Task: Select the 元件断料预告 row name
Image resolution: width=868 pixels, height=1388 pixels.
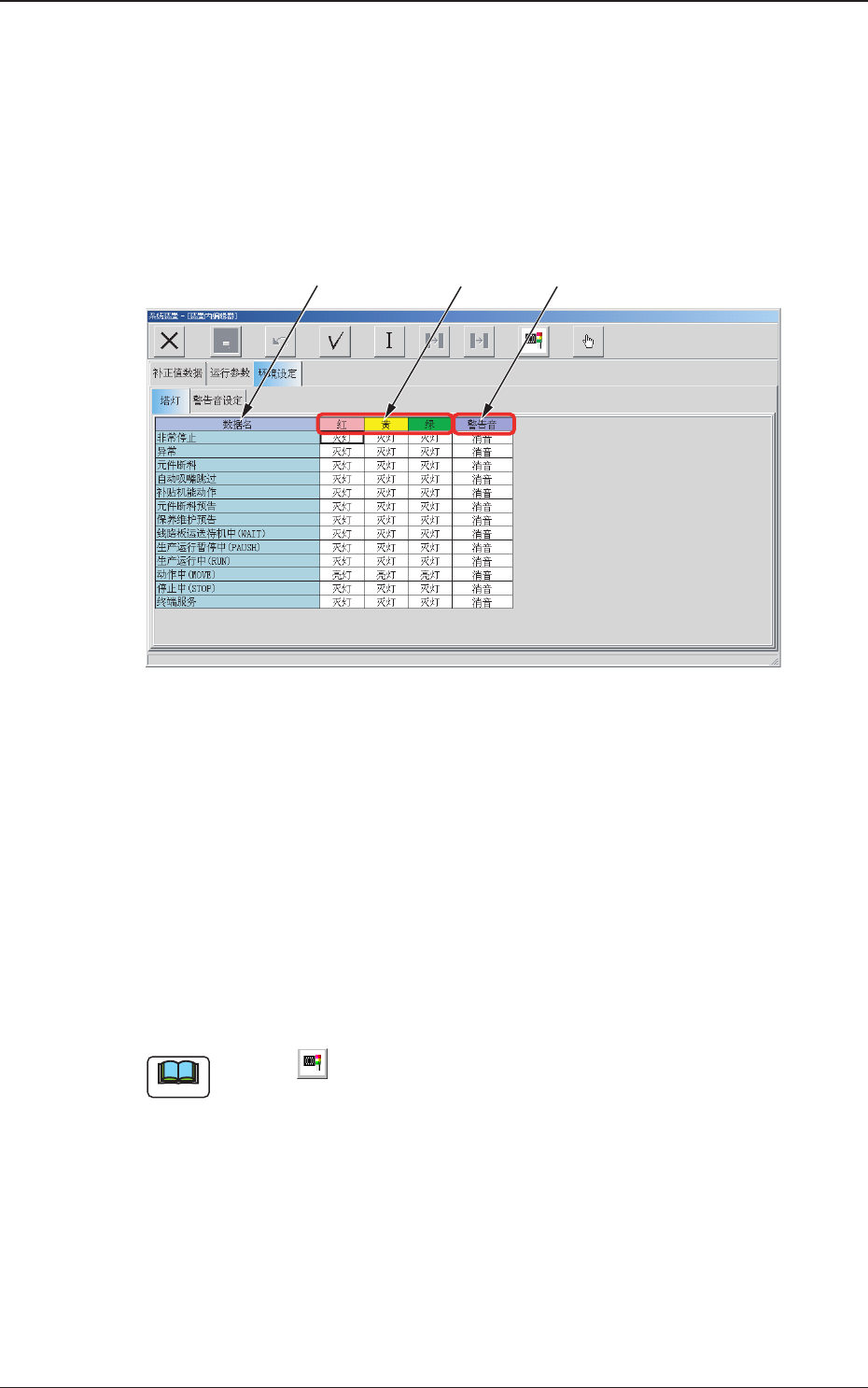Action: tap(237, 506)
